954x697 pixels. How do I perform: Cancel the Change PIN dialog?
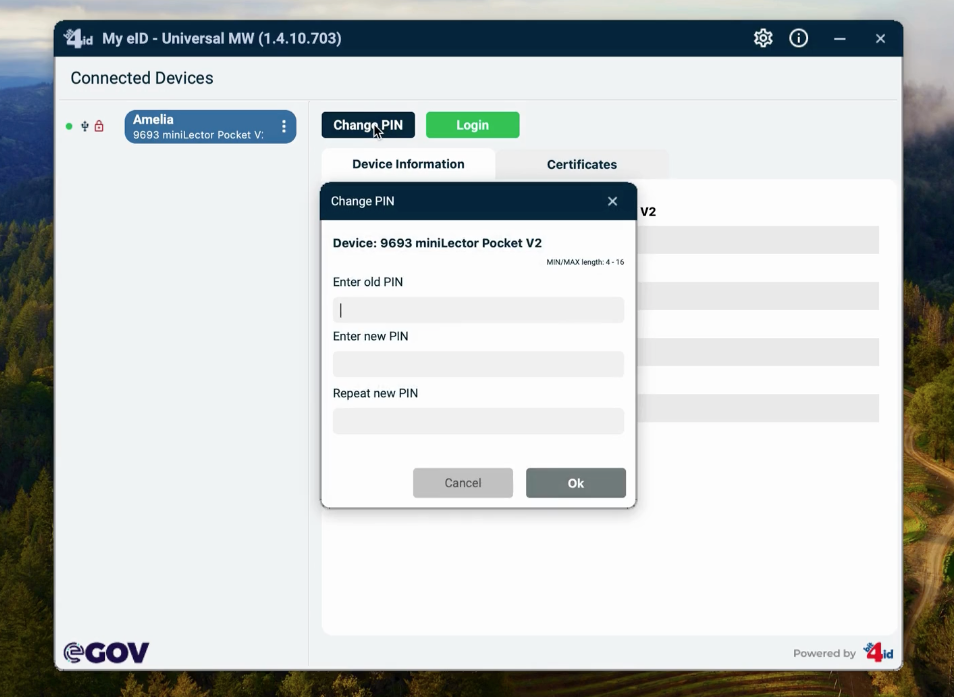pyautogui.click(x=463, y=483)
